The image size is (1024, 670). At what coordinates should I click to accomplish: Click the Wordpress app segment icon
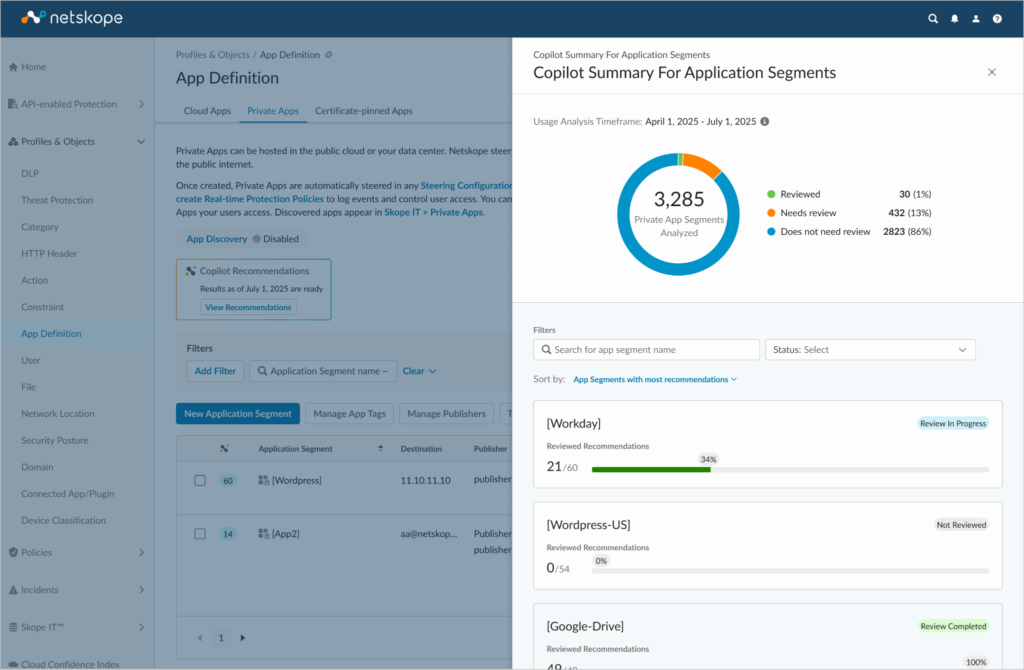[x=264, y=481]
